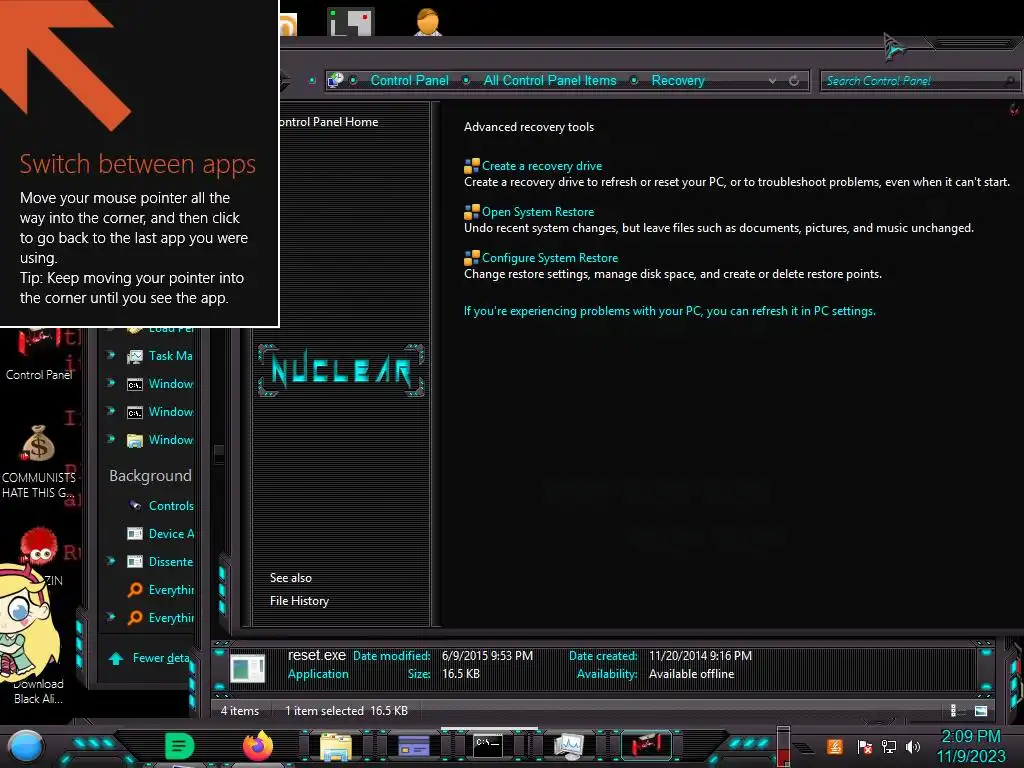This screenshot has width=1024, height=768.
Task: Click the refresh icon in the address bar
Action: pos(793,81)
